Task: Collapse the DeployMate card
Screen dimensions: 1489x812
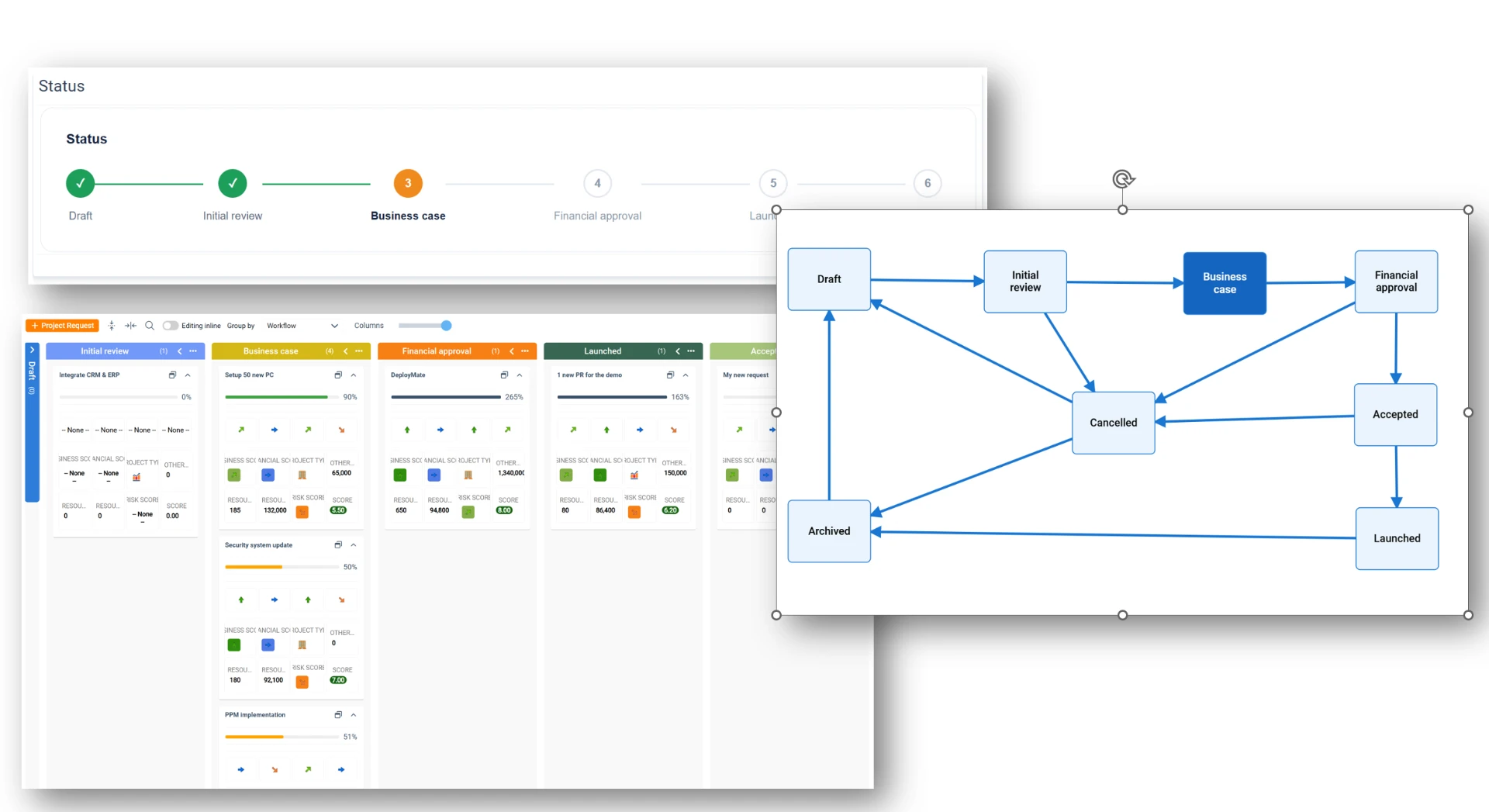Action: click(520, 375)
